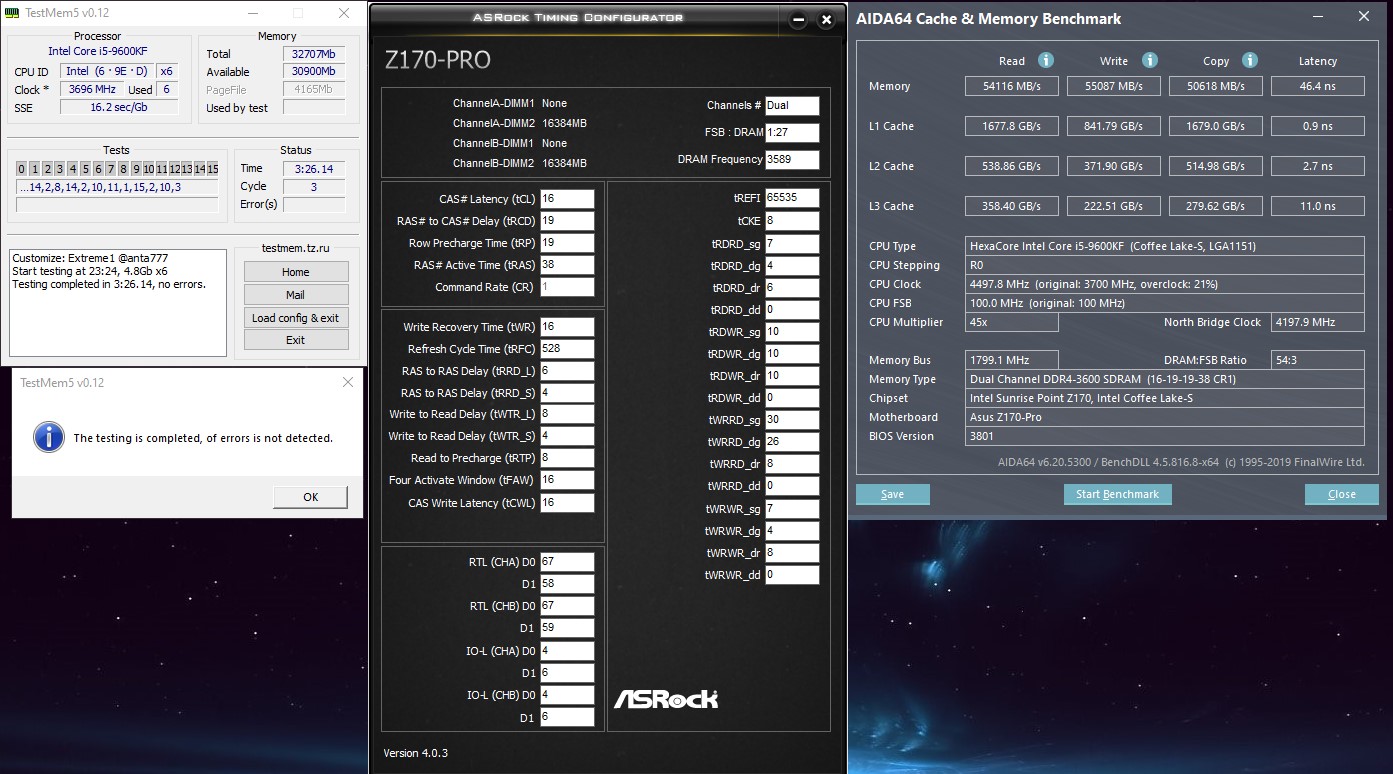Screen dimensions: 1393x774
Task: Dismiss the TestMem5 completion dialog with X
Action: coord(347,382)
